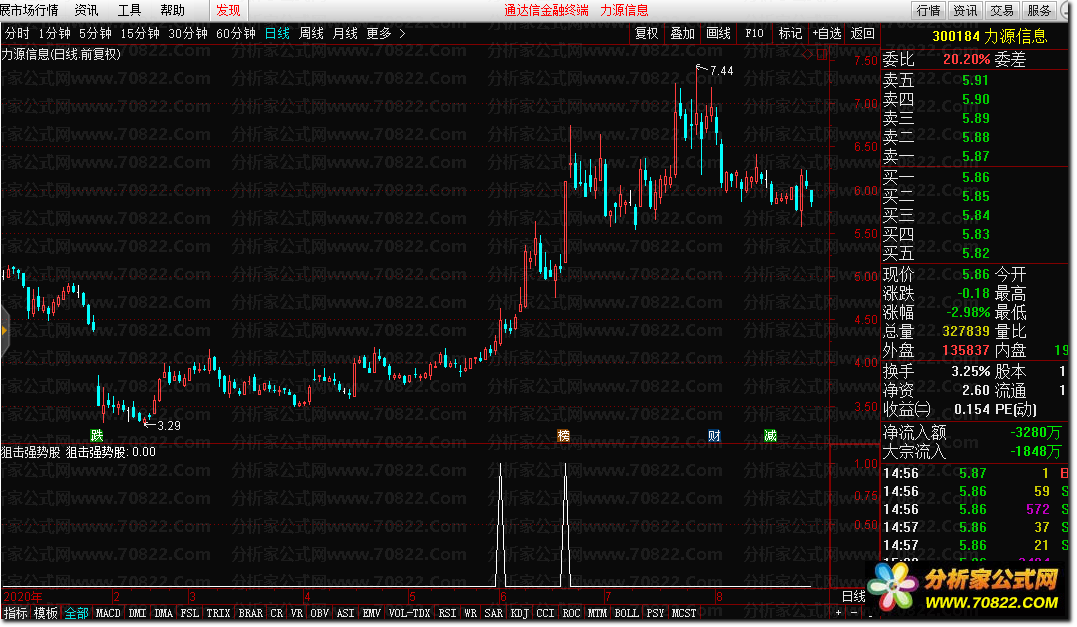Click the 总量 327839 value
The height and width of the screenshot is (627, 1077).
pos(966,331)
